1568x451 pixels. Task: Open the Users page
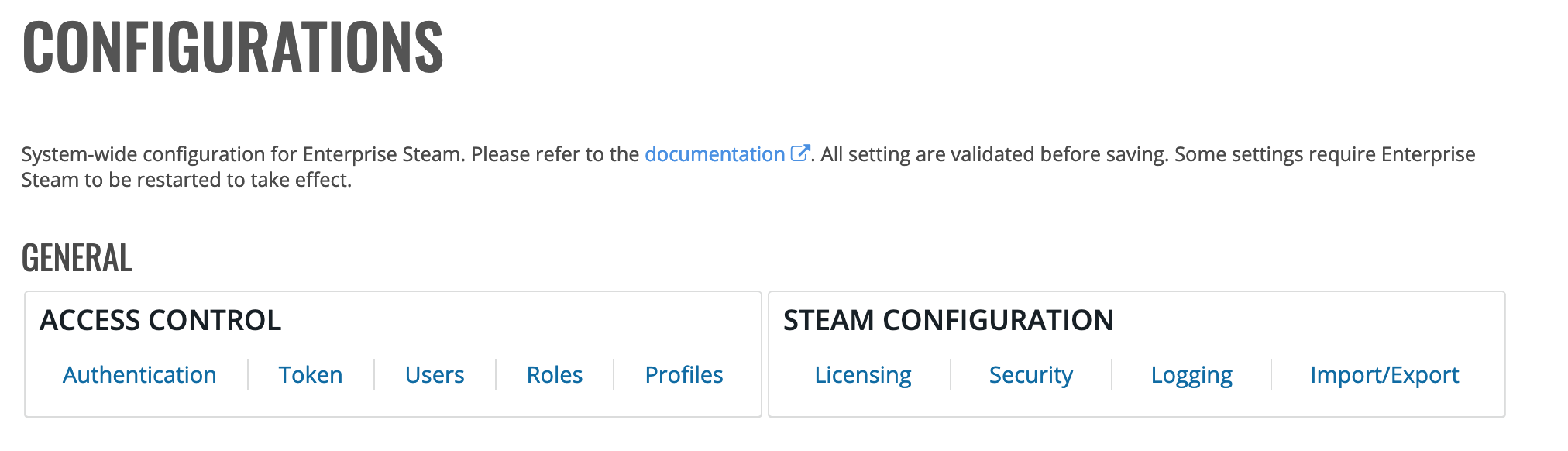point(435,375)
